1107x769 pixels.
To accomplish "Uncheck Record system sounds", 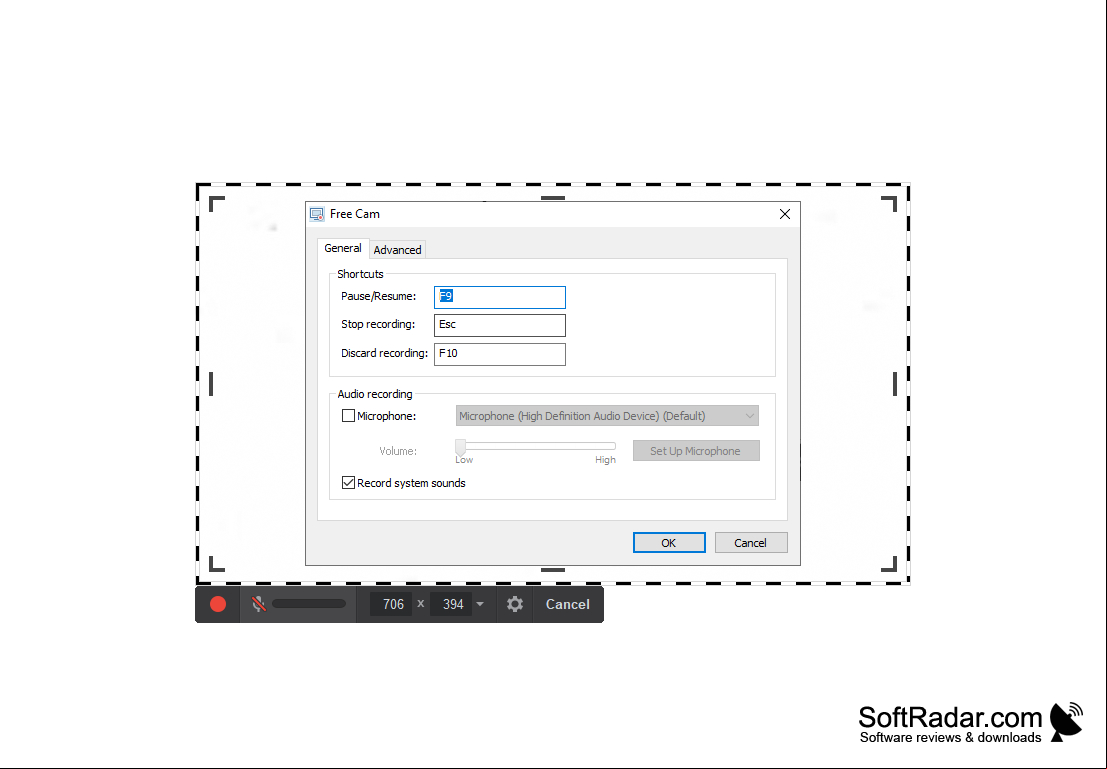I will [348, 483].
